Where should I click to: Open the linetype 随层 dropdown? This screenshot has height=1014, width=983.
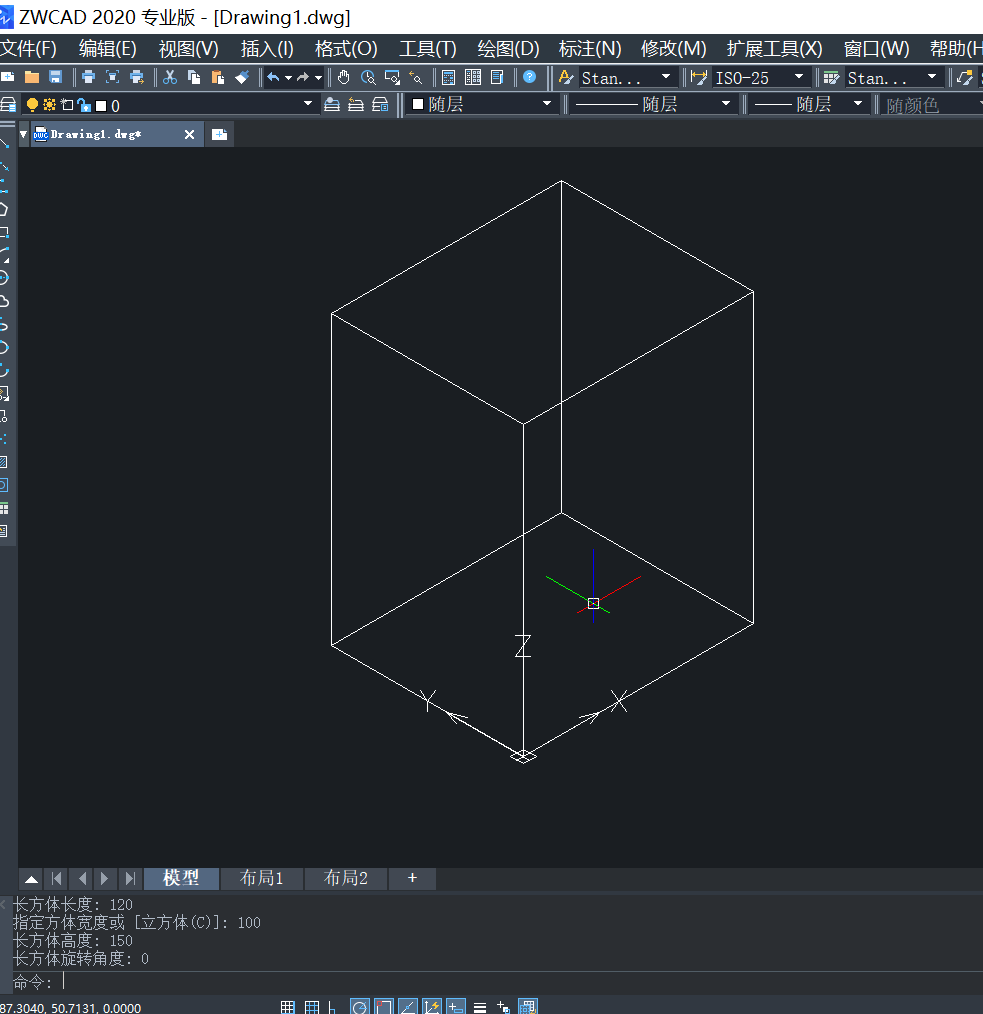click(x=725, y=103)
